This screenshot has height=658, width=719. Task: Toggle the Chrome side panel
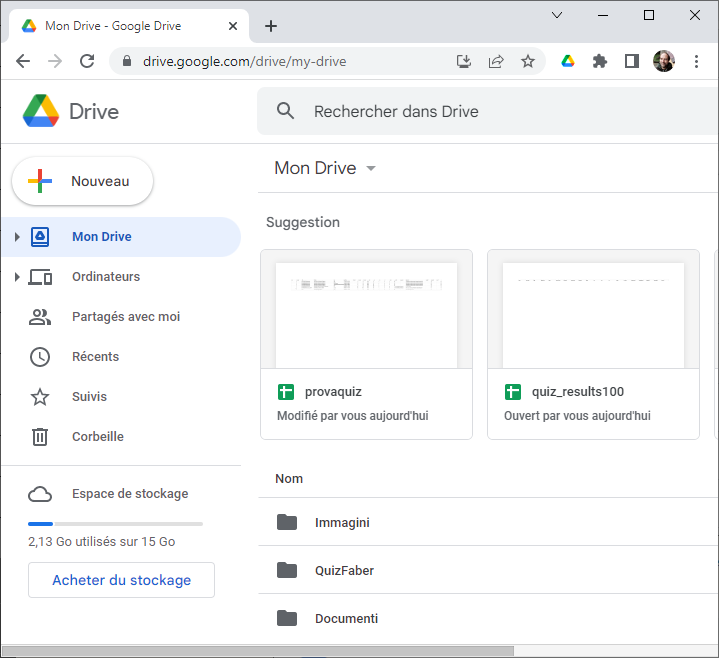pos(632,61)
